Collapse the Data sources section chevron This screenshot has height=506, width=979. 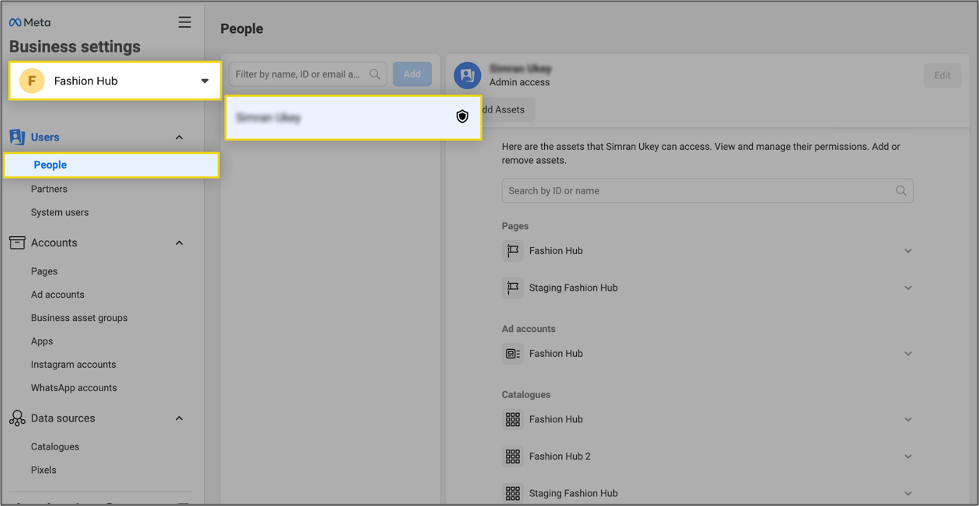[179, 418]
